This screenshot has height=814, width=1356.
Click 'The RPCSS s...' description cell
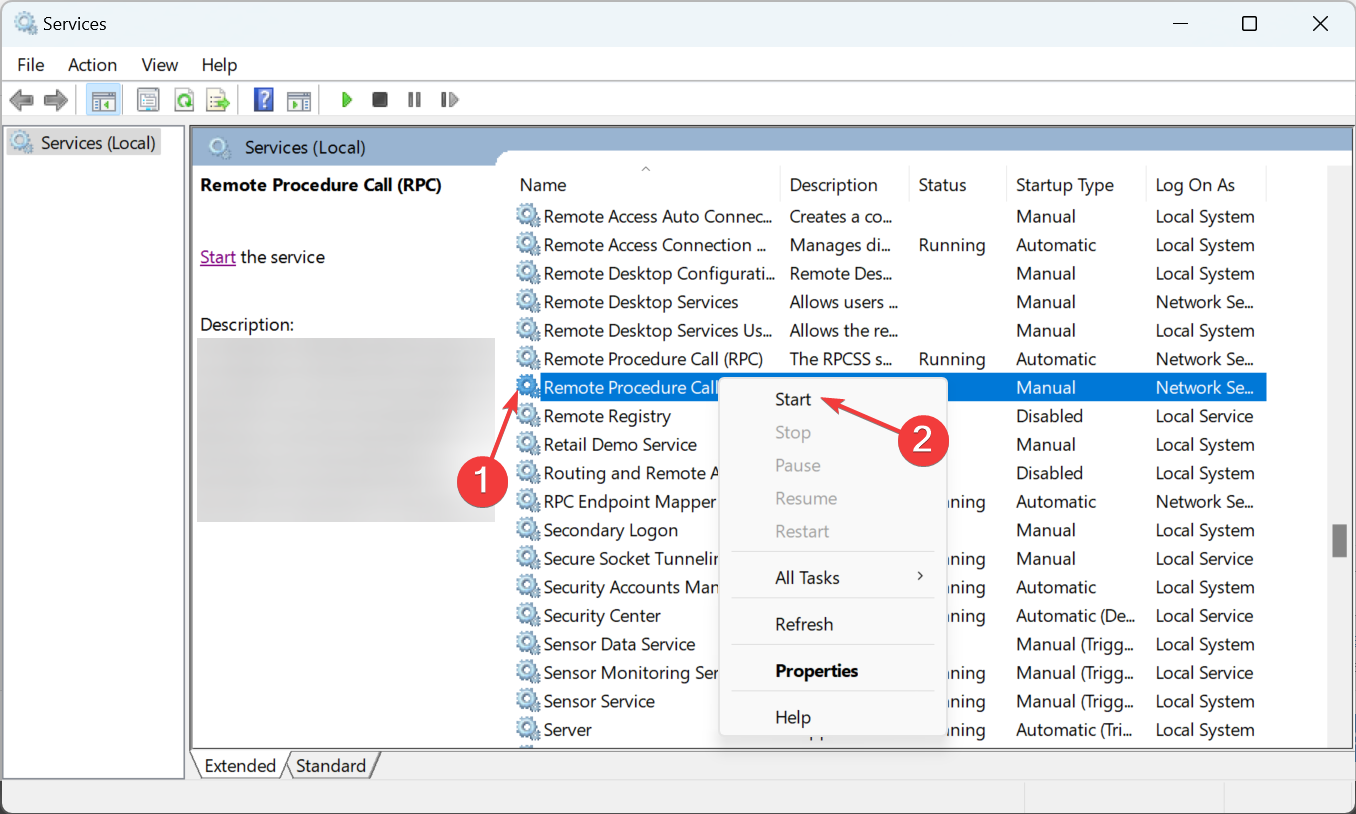click(x=842, y=359)
